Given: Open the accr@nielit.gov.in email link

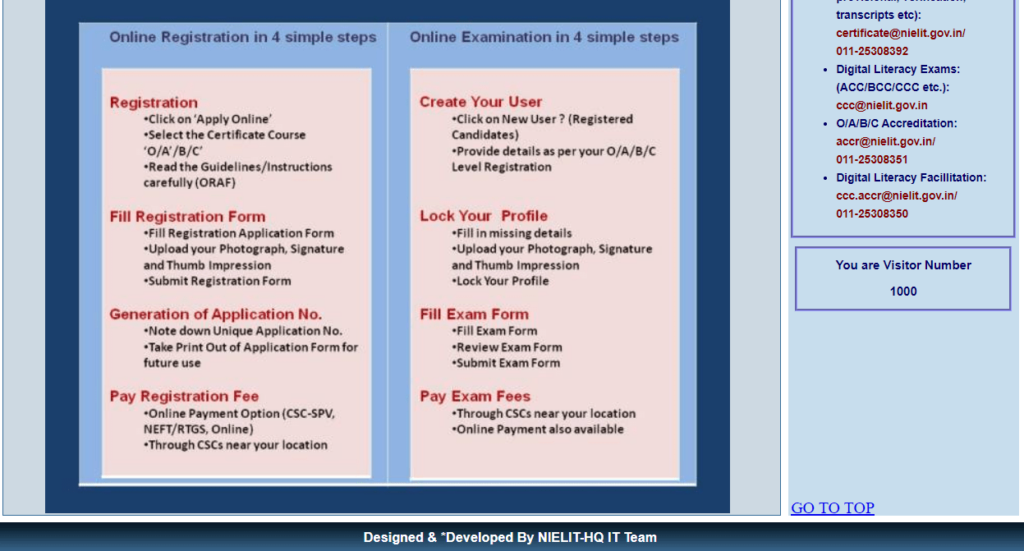Looking at the screenshot, I should 884,141.
